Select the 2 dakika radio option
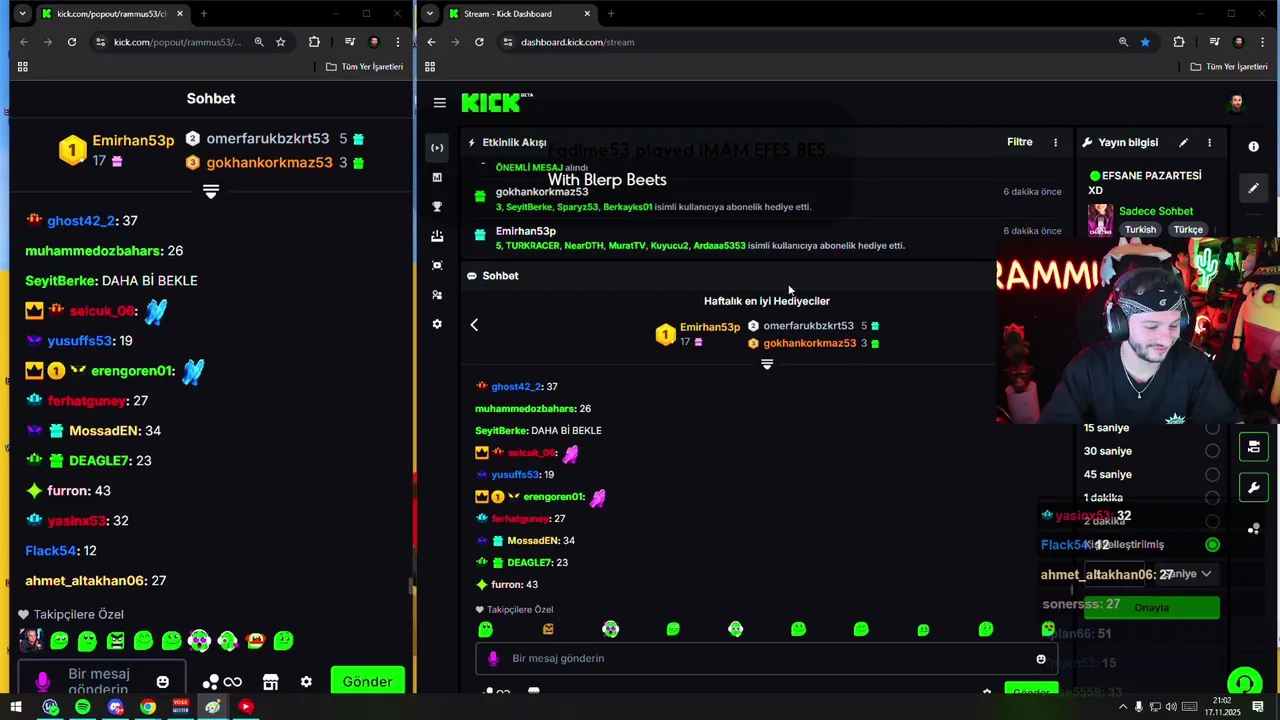1280x720 pixels. pos(1212,521)
